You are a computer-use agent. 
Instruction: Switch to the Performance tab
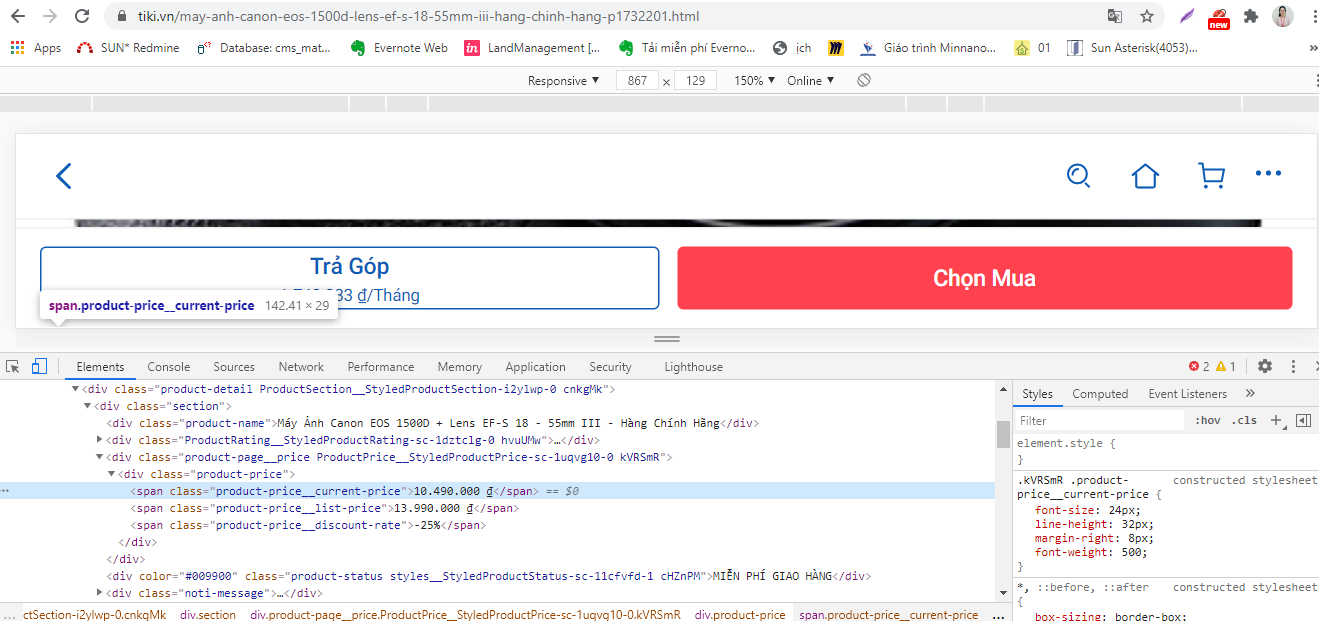pos(381,367)
